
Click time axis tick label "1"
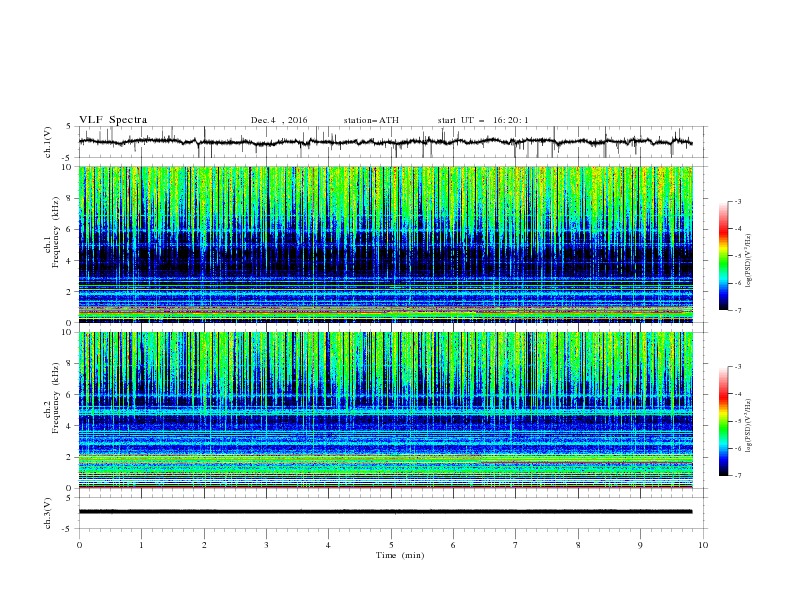tap(141, 545)
